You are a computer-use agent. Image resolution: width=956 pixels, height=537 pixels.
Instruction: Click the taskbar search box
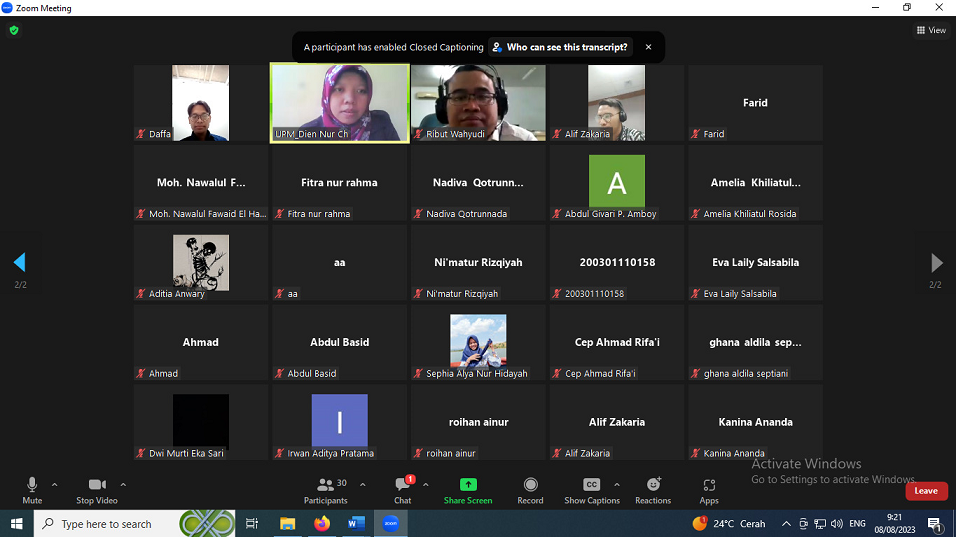coord(134,524)
